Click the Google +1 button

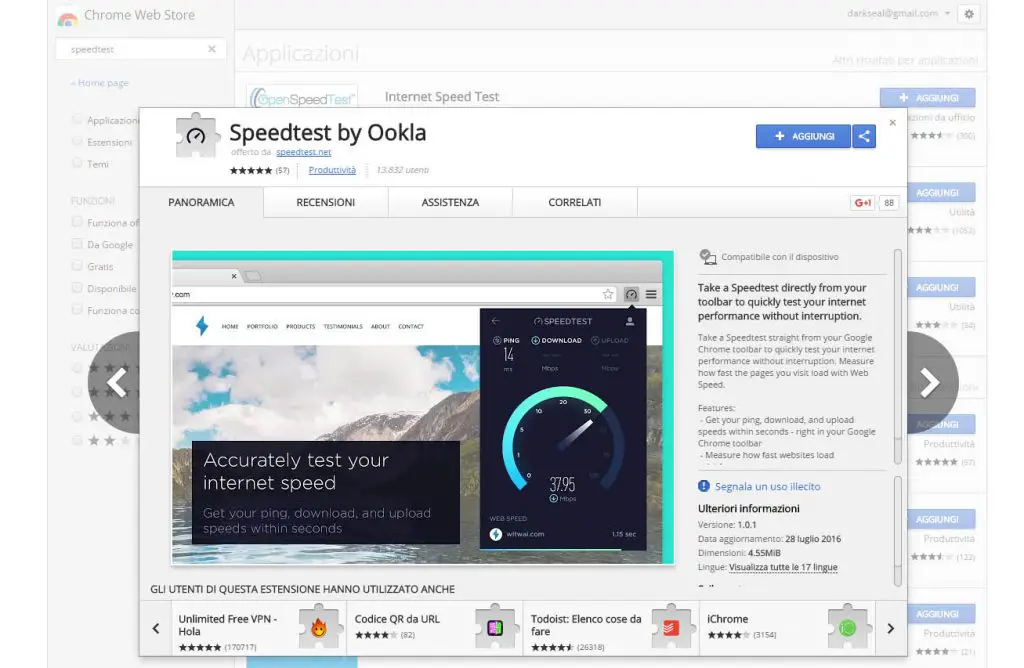coord(863,202)
